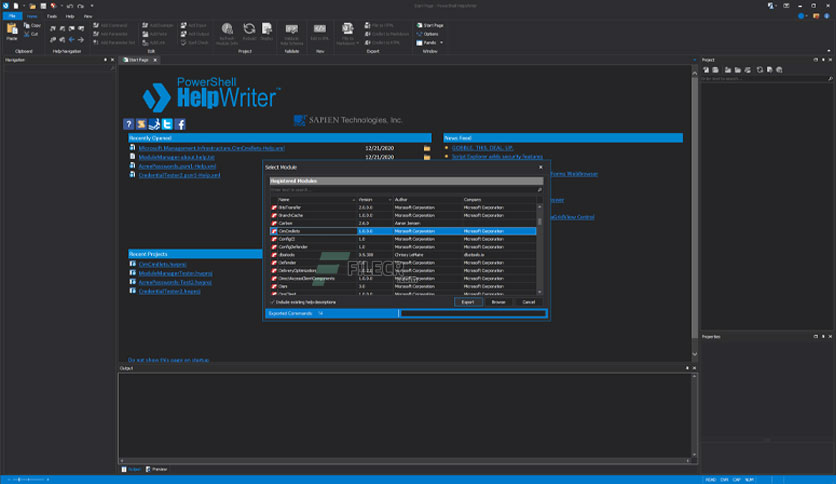Click the Facebook icon on Start Page
The width and height of the screenshot is (836, 484).
tap(180, 124)
